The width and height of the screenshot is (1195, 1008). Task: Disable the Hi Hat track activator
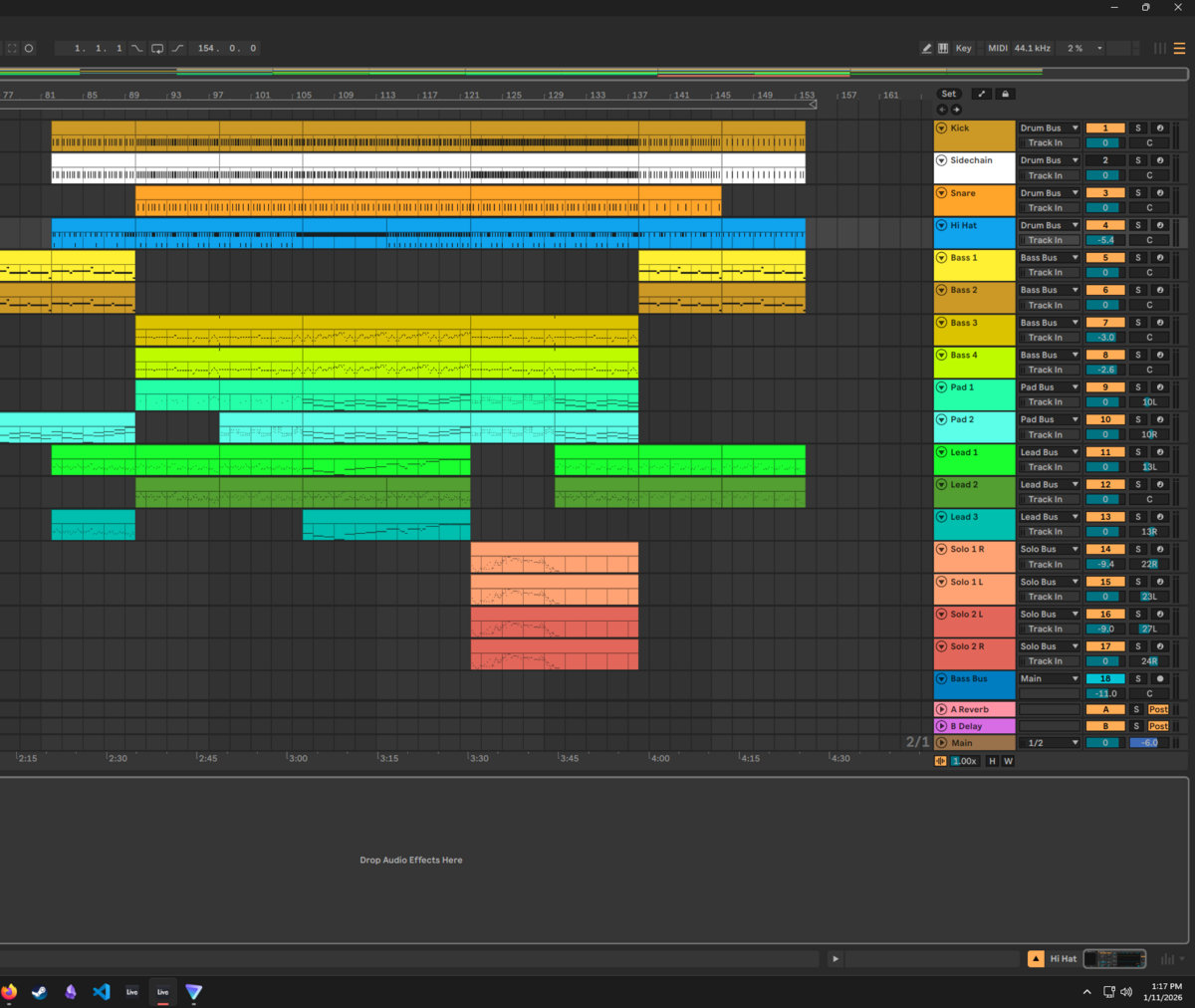click(1104, 225)
